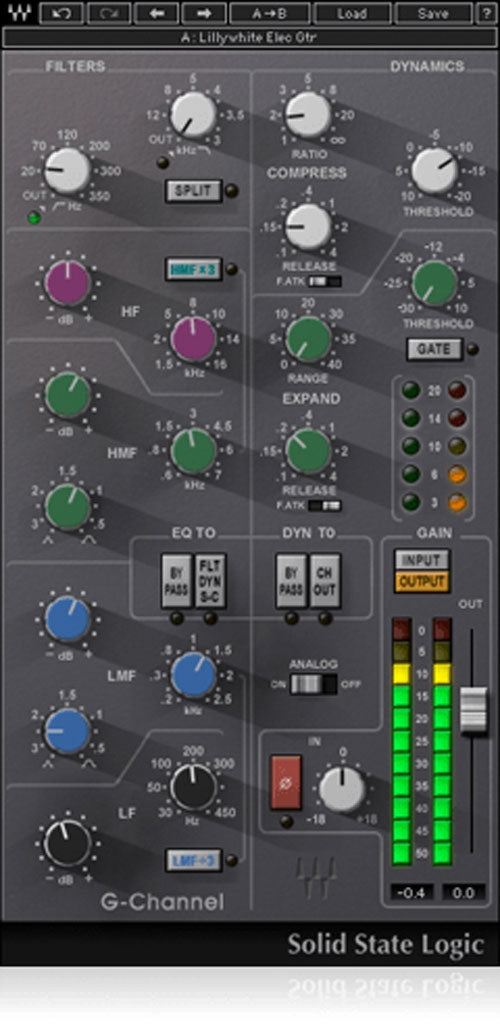500x1029 pixels.
Task: Click the HMF gain dB knob
Action: tap(68, 395)
